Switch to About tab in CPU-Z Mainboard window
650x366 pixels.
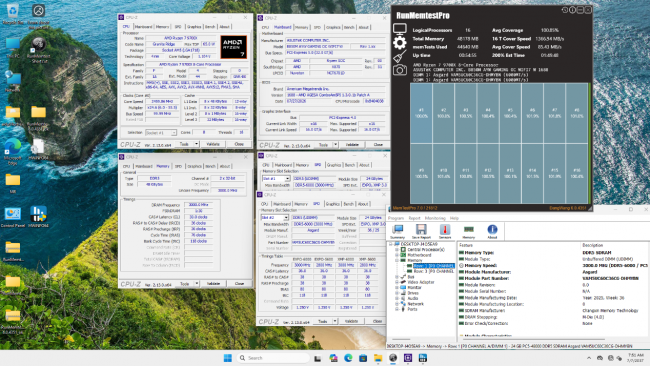pos(364,27)
